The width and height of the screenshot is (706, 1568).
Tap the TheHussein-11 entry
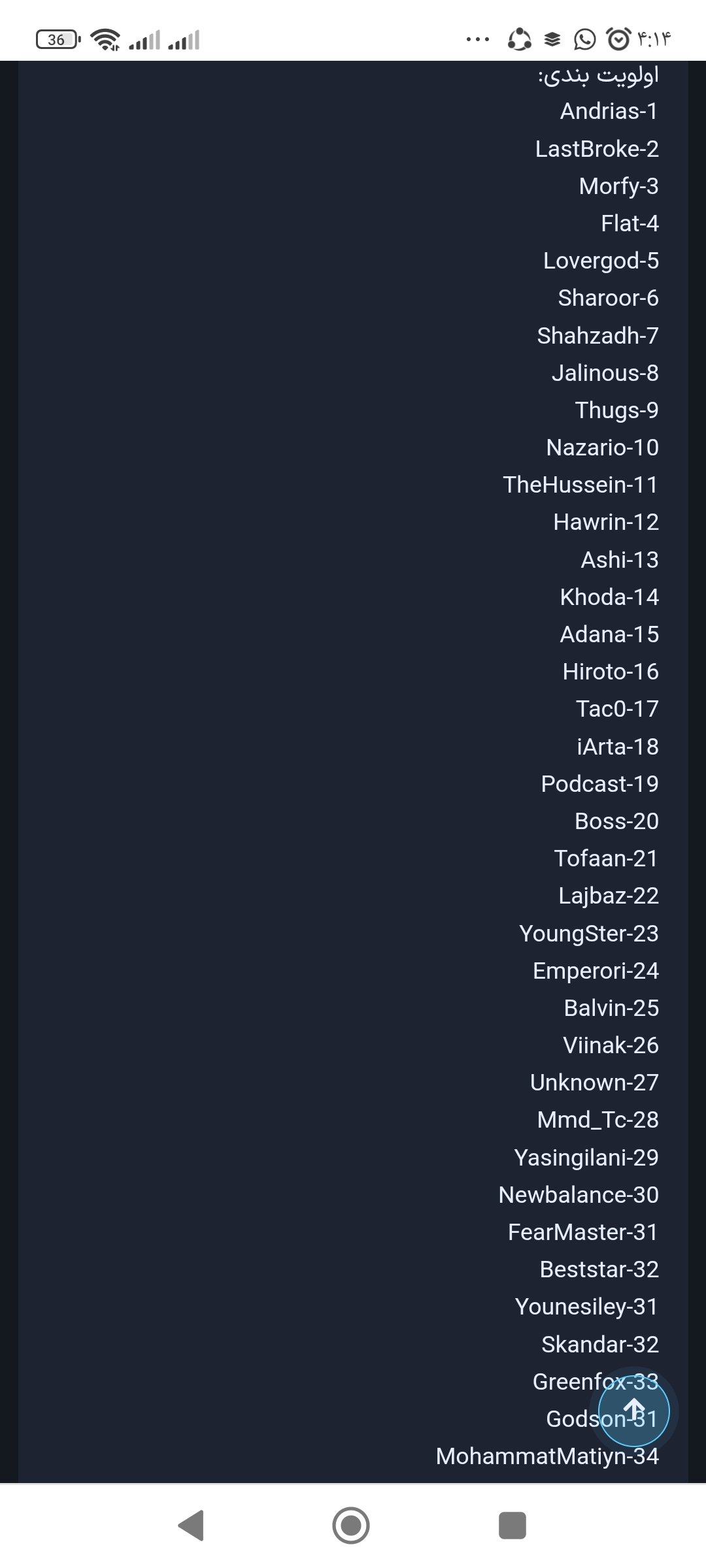coord(580,485)
